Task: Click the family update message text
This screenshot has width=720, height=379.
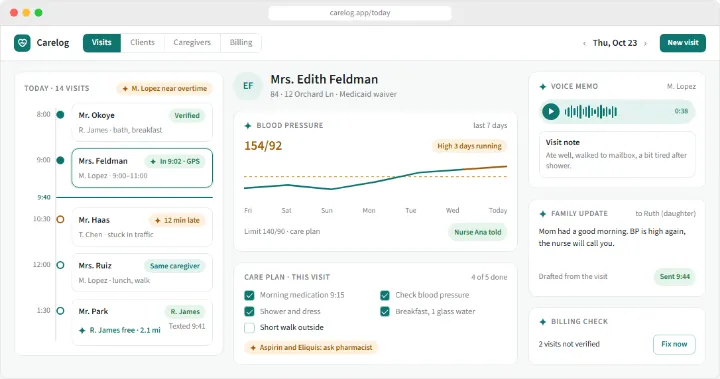Action: pos(612,238)
